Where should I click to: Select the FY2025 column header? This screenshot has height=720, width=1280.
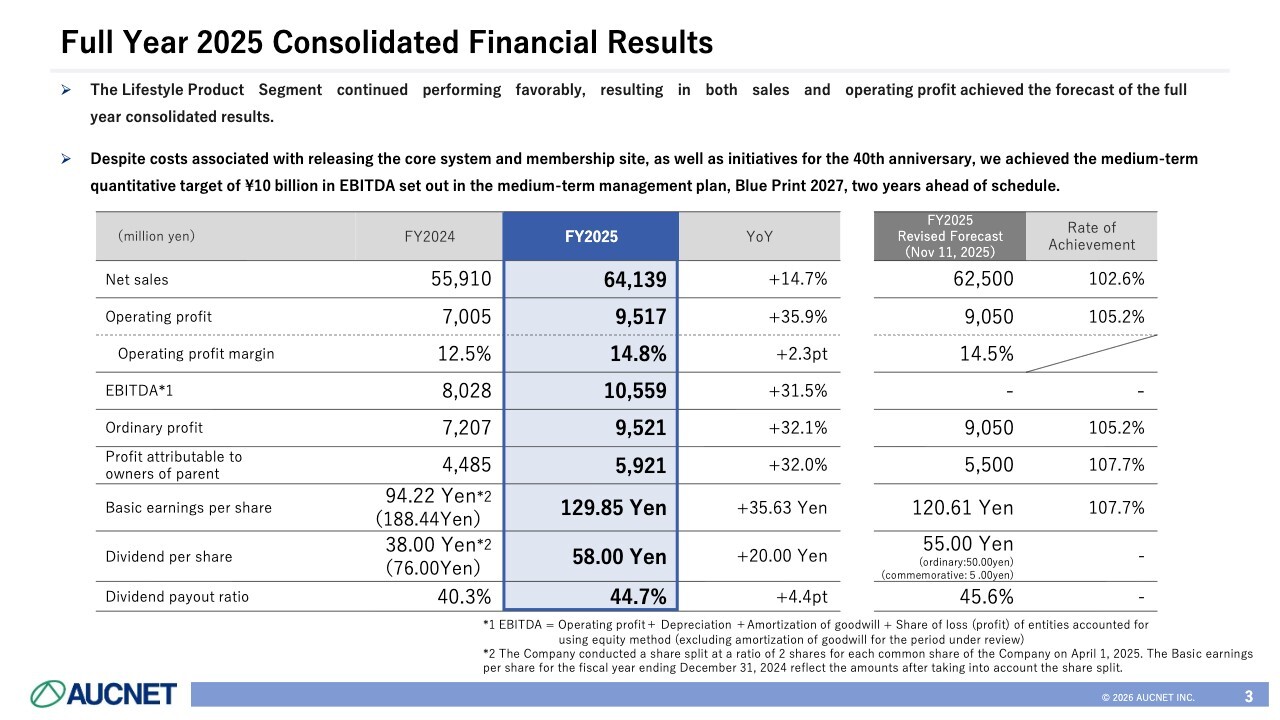(x=591, y=237)
